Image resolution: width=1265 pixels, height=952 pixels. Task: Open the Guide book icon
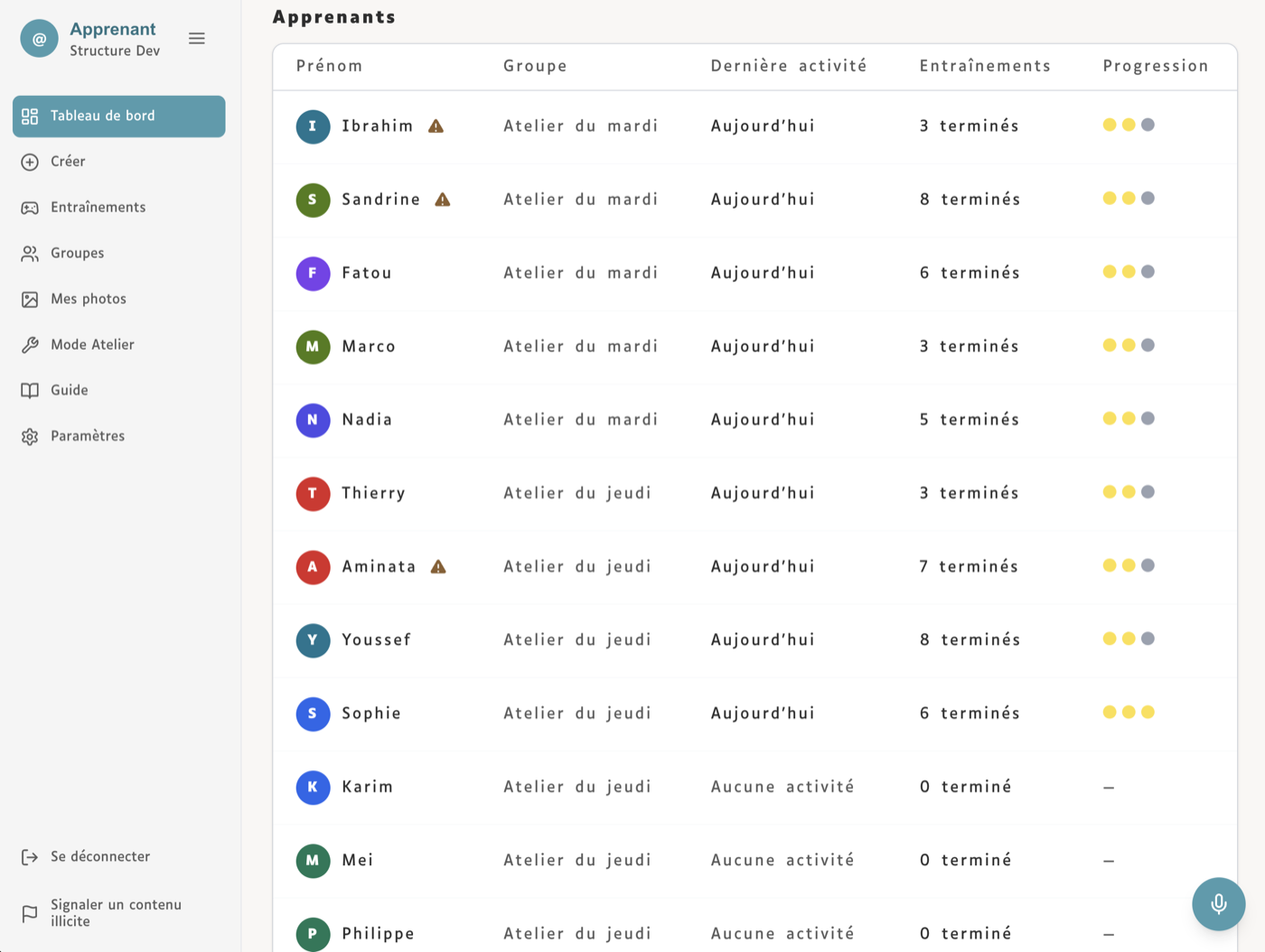pyautogui.click(x=29, y=389)
